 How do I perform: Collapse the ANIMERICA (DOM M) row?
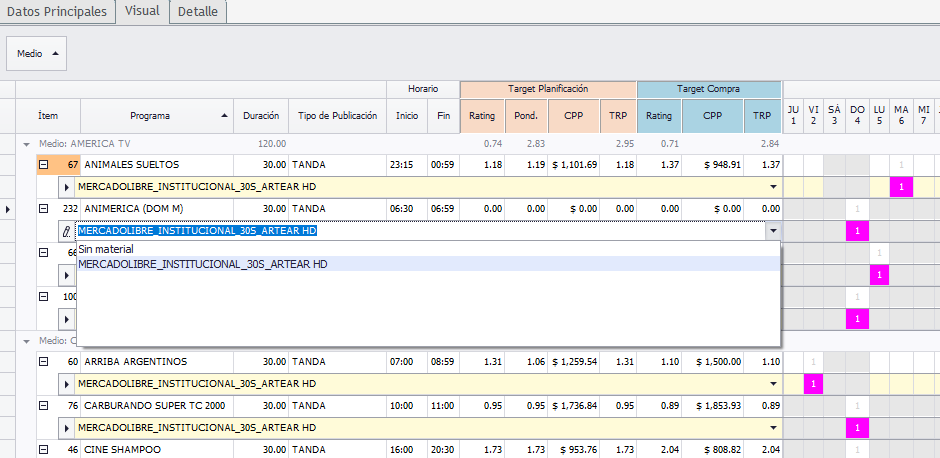(44, 208)
